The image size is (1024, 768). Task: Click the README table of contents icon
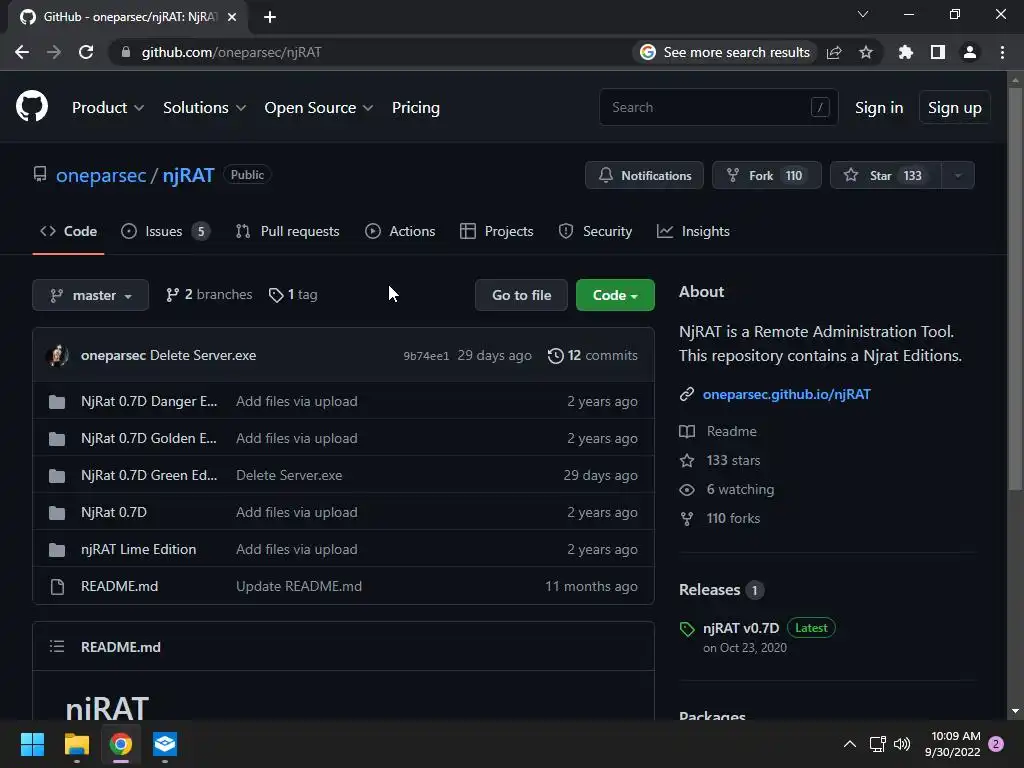click(57, 647)
